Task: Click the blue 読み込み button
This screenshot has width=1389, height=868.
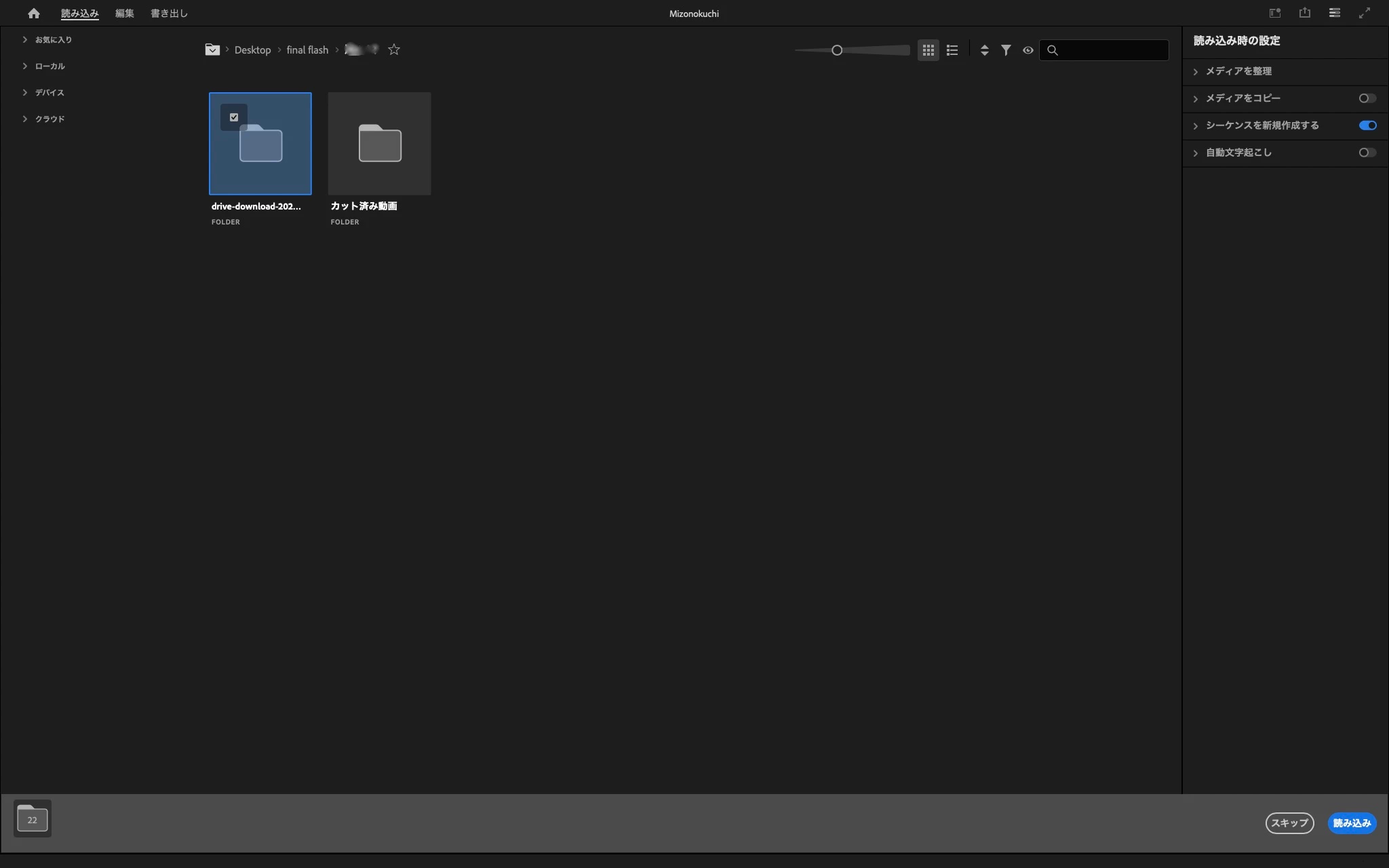Action: click(1352, 823)
